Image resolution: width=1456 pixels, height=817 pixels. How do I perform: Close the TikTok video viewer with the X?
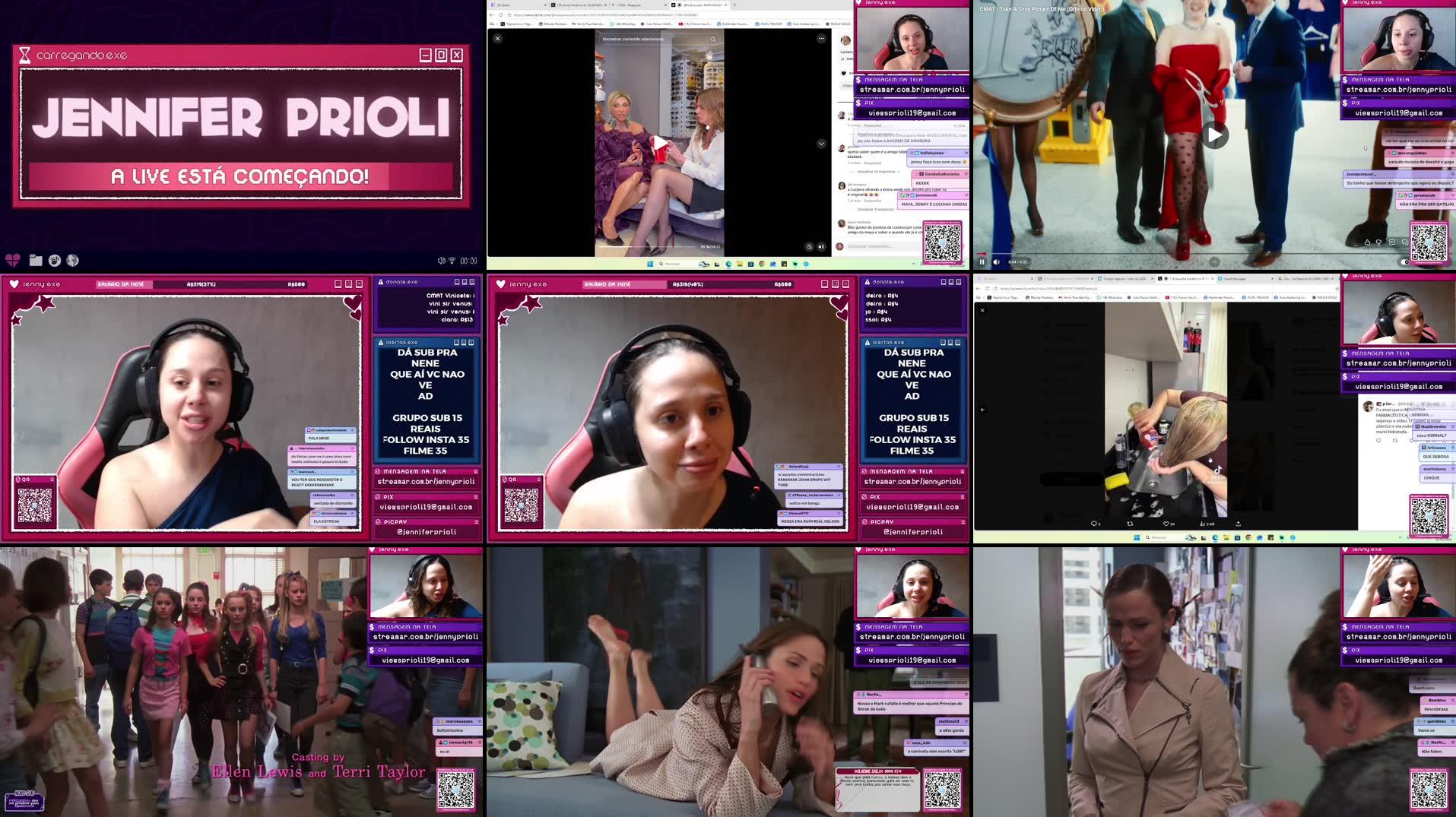coord(497,38)
